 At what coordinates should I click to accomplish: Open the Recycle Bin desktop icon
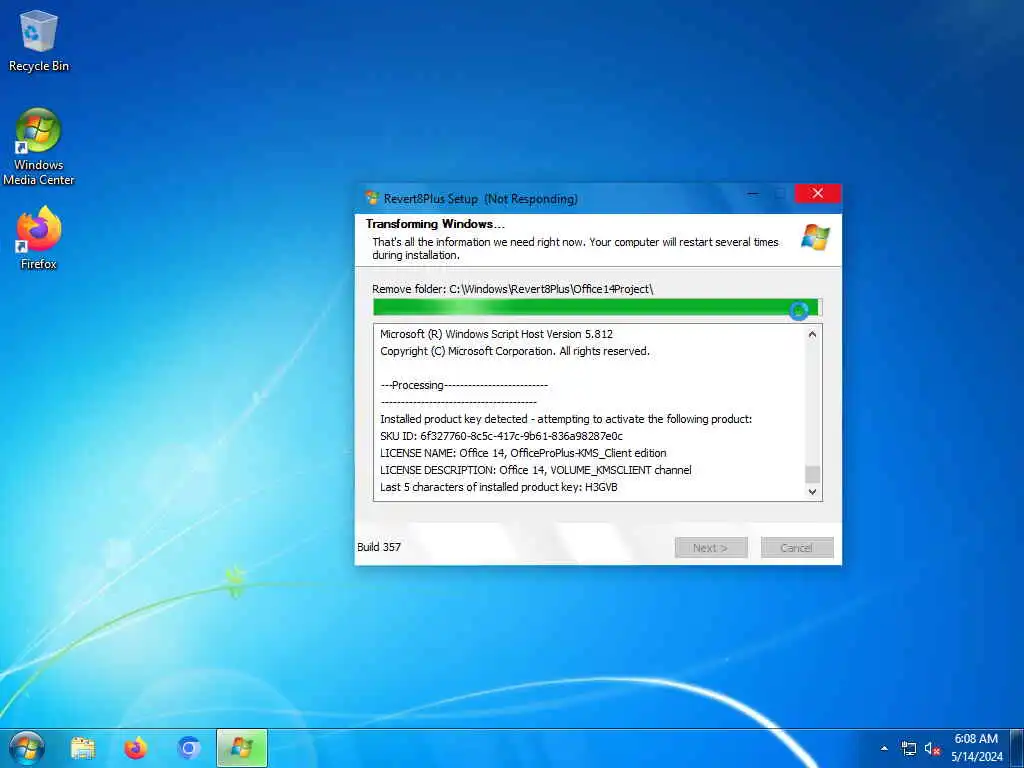click(39, 40)
